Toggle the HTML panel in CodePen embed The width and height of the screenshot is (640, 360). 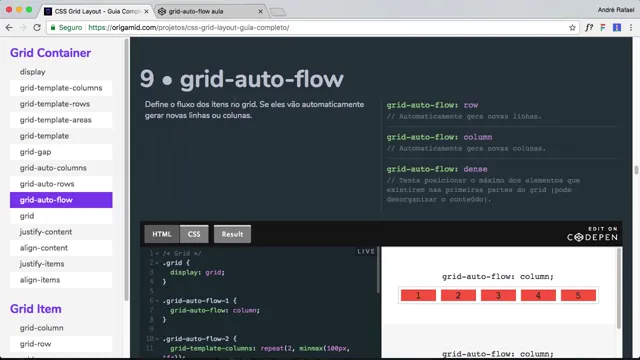pyautogui.click(x=162, y=234)
